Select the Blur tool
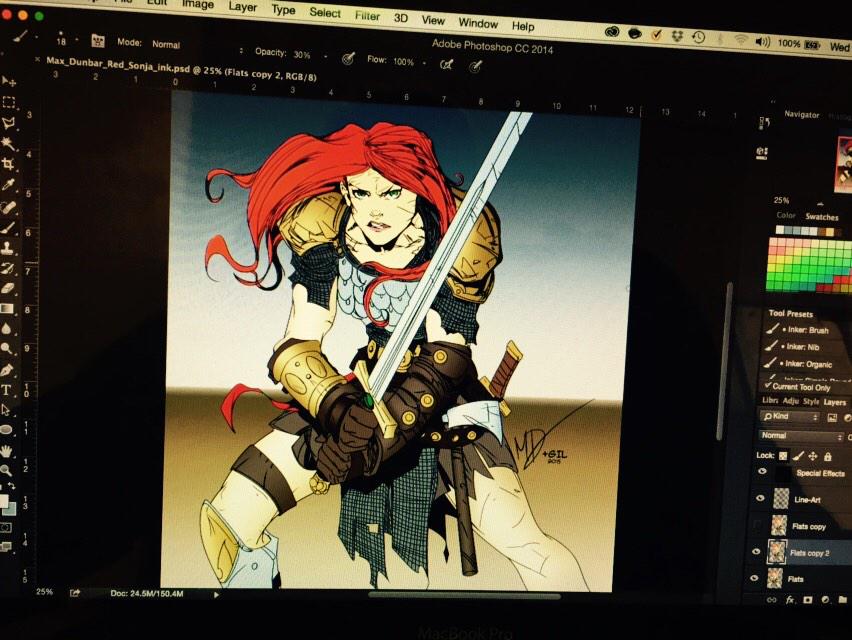 pyautogui.click(x=7, y=329)
